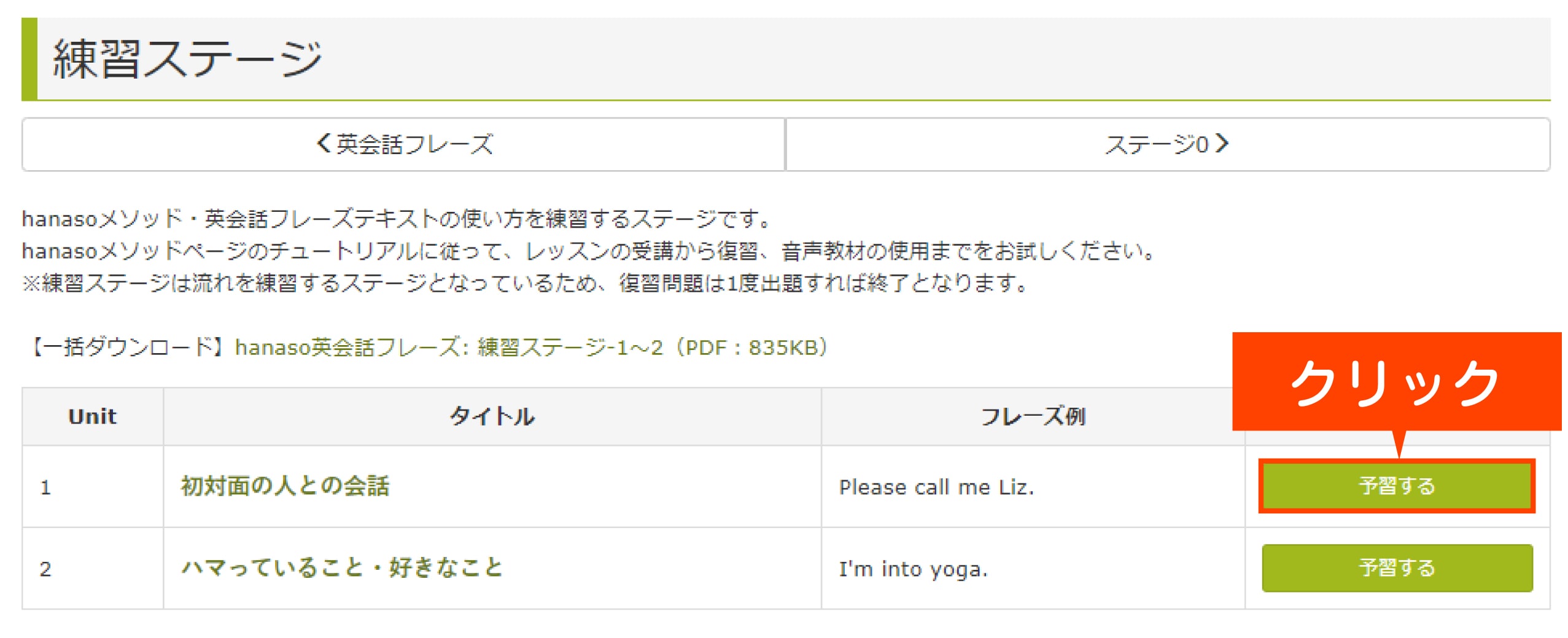Click the タイトル column header
The height and width of the screenshot is (638, 1568).
[492, 416]
